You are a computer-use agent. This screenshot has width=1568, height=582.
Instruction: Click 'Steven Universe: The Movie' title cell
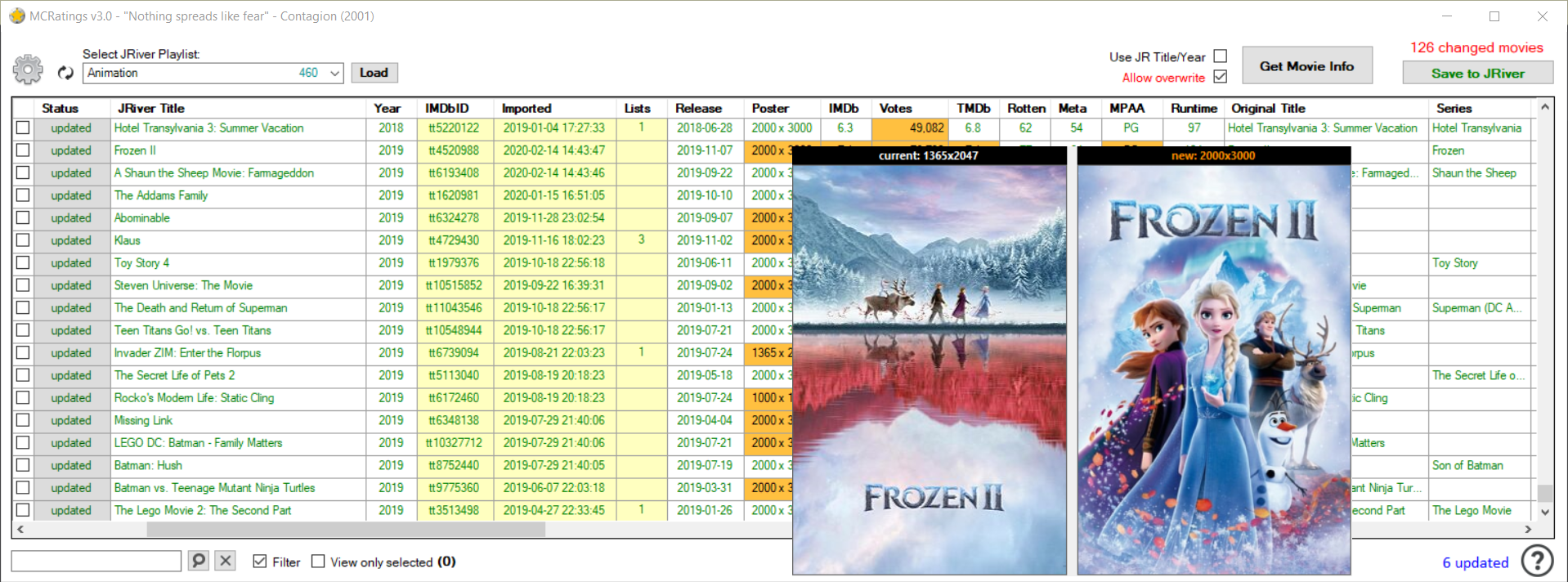[239, 285]
